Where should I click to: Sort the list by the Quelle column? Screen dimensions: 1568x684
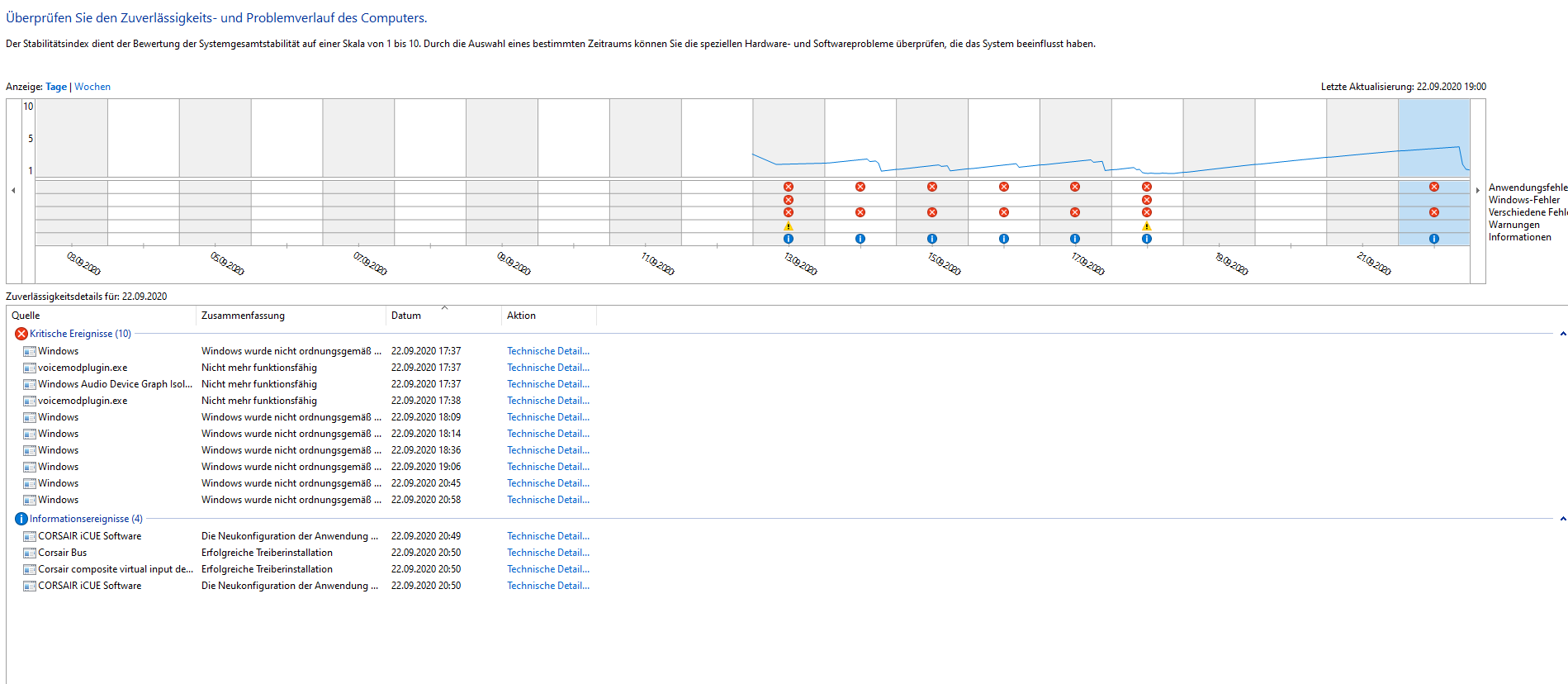pos(101,316)
